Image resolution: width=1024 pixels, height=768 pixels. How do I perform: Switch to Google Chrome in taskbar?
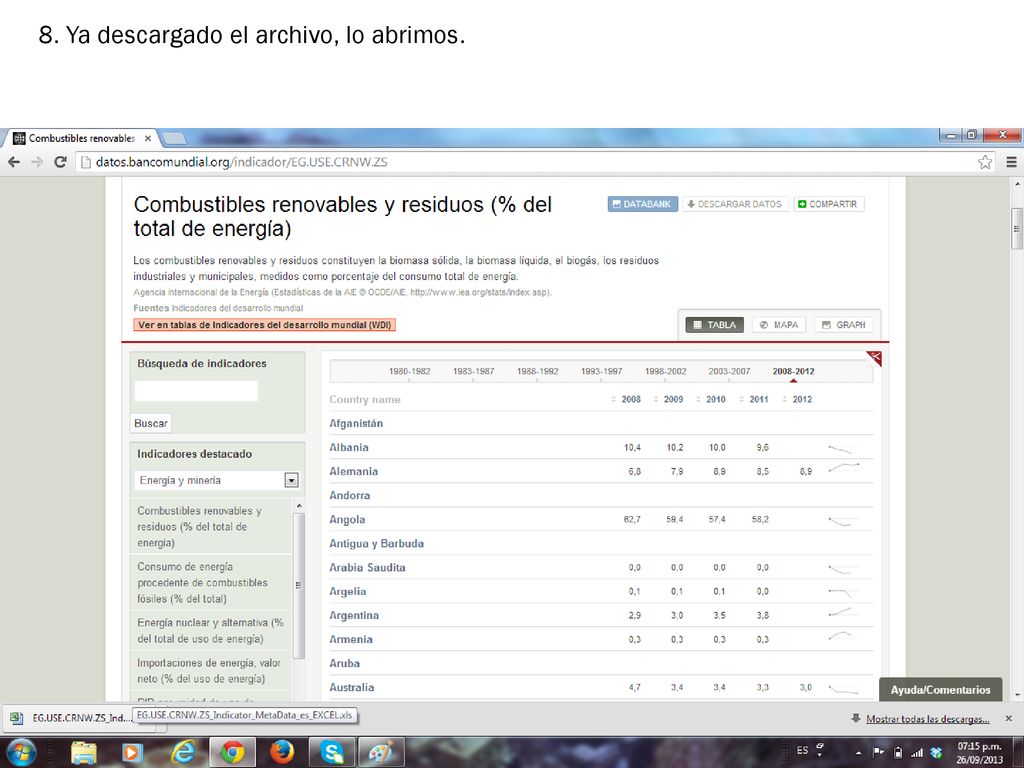tap(232, 753)
